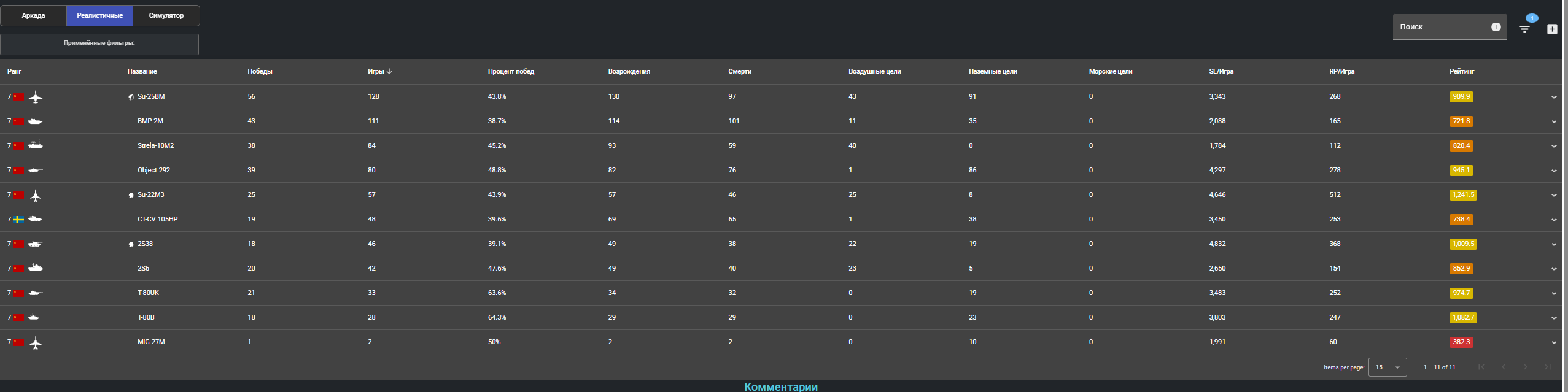Click the info icon in the Поиск field
Screen dimensions: 1568x392
click(x=1496, y=27)
